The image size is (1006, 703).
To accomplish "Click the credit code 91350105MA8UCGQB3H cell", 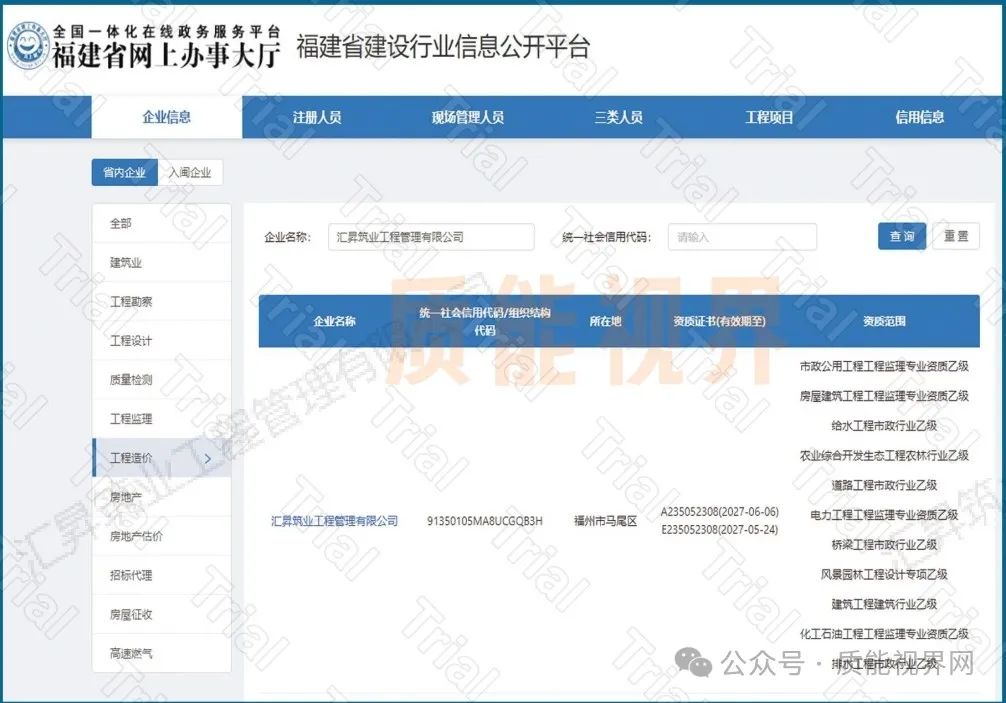I will coord(485,521).
